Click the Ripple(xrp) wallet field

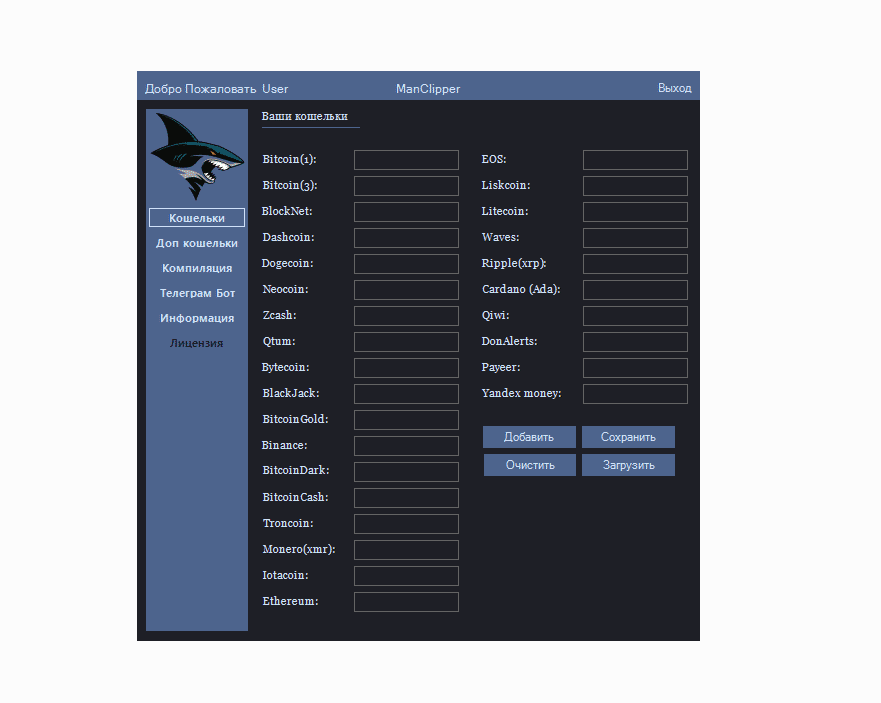(634, 263)
